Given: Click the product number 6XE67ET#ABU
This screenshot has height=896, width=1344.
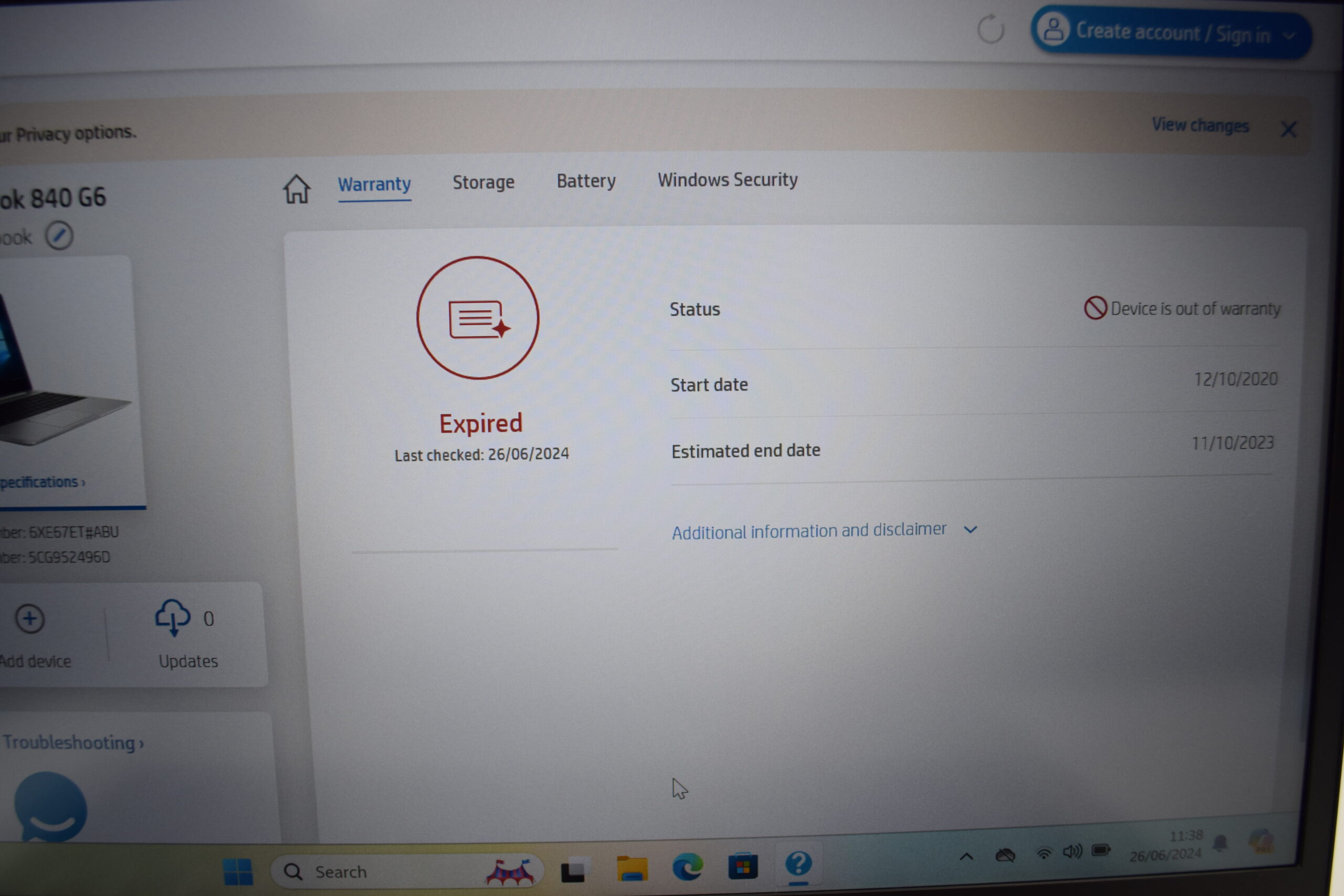Looking at the screenshot, I should point(73,533).
